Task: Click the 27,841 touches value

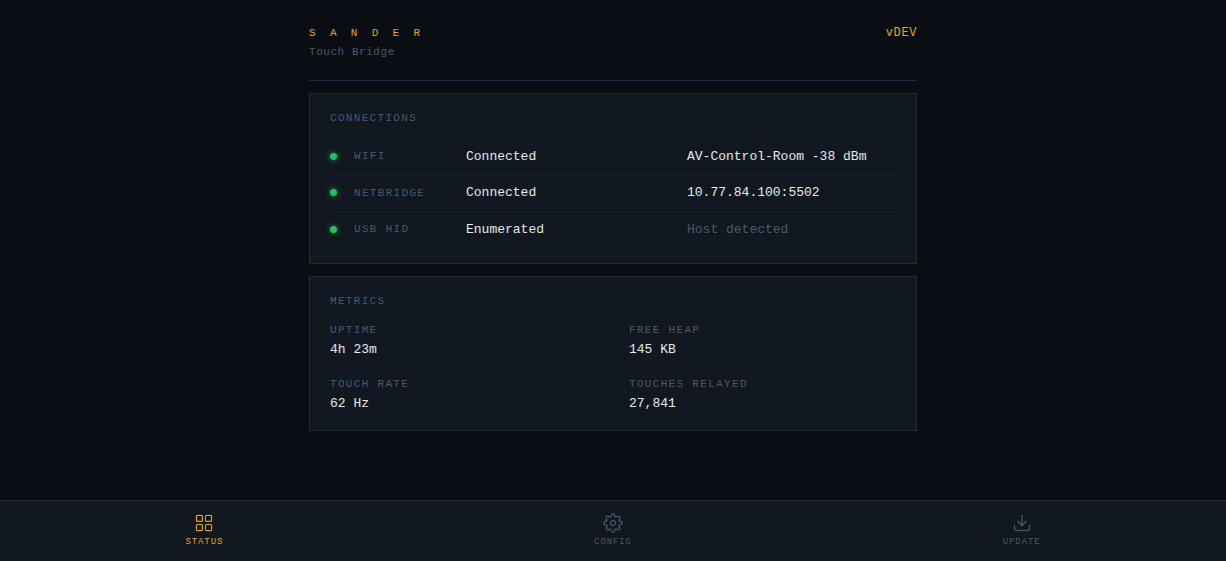Action: [x=652, y=403]
